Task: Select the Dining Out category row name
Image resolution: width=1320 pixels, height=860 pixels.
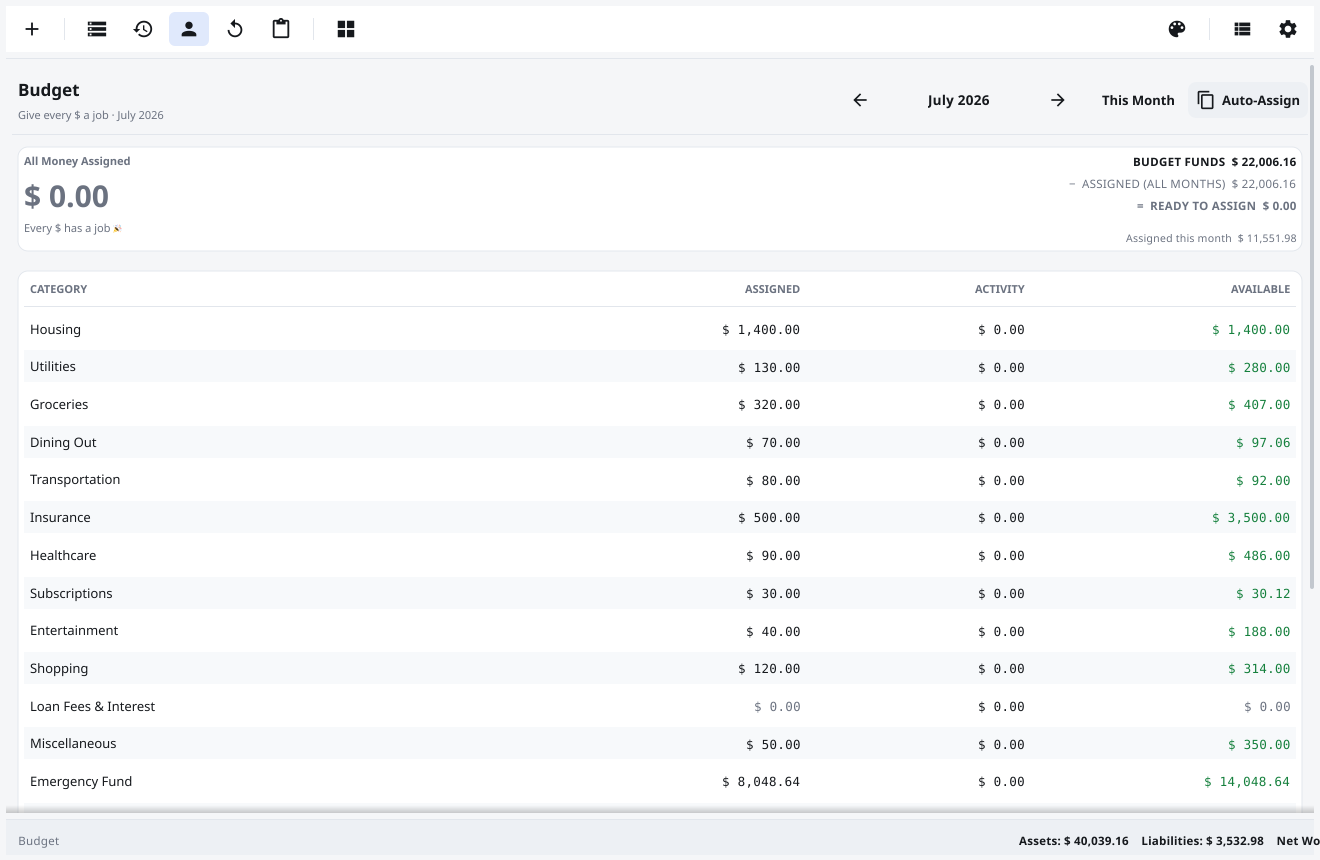Action: 63,442
